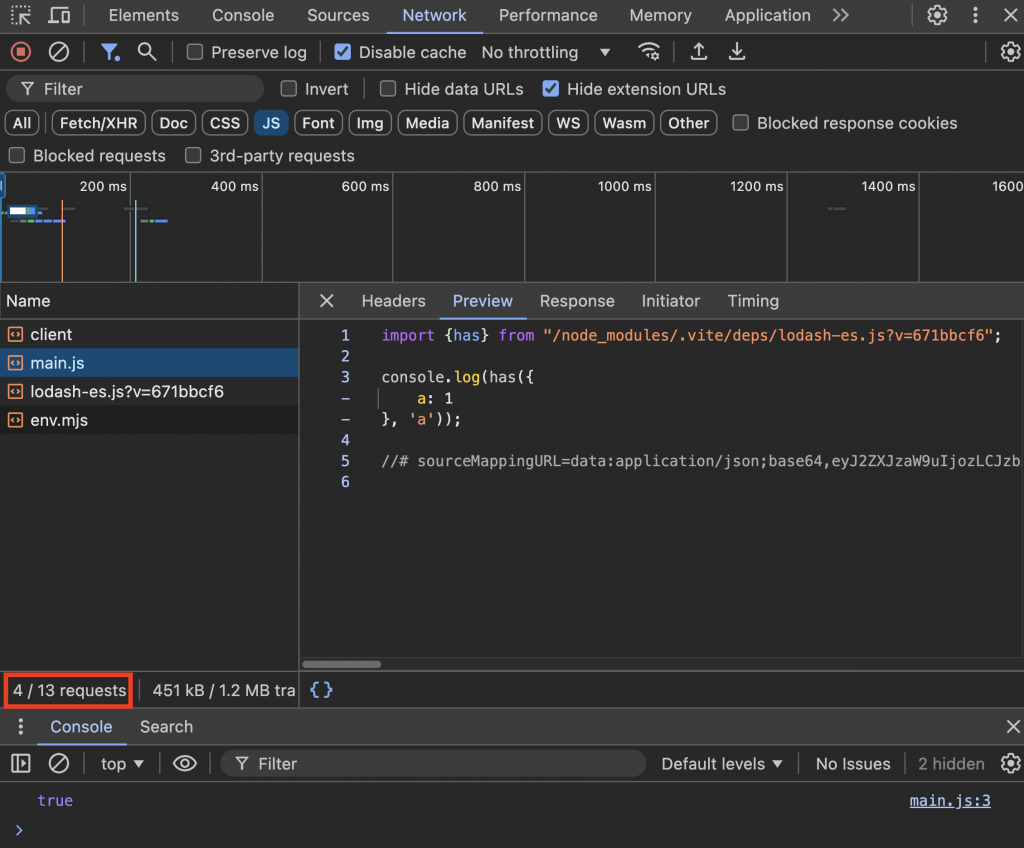Click the import HAR upload icon

(699, 52)
